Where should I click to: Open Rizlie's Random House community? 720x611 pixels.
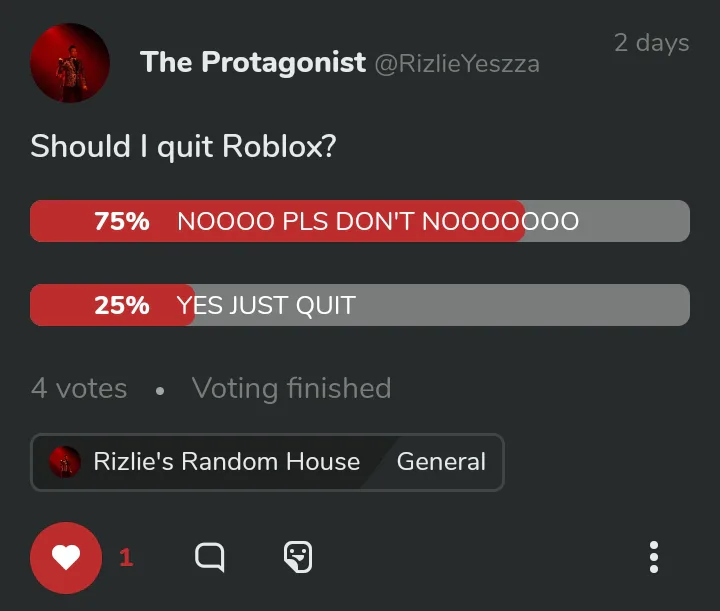(x=226, y=461)
